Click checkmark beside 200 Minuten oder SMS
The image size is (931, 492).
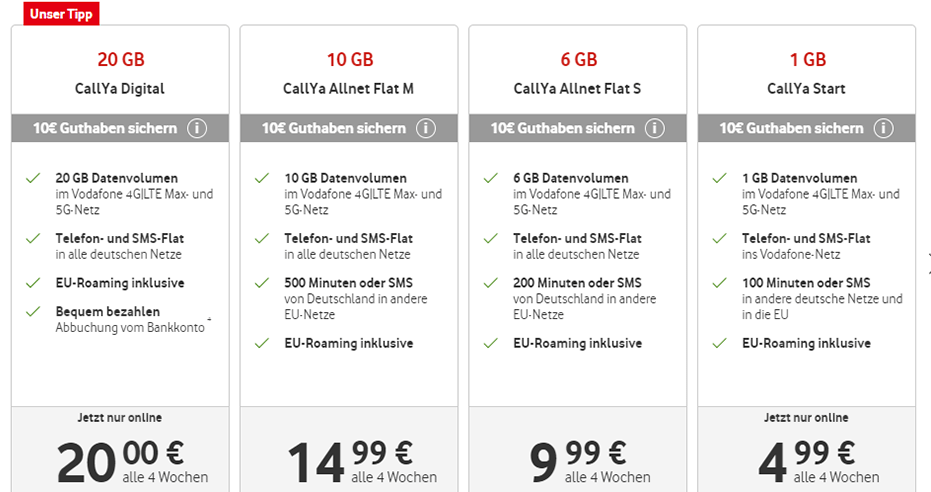pos(490,282)
